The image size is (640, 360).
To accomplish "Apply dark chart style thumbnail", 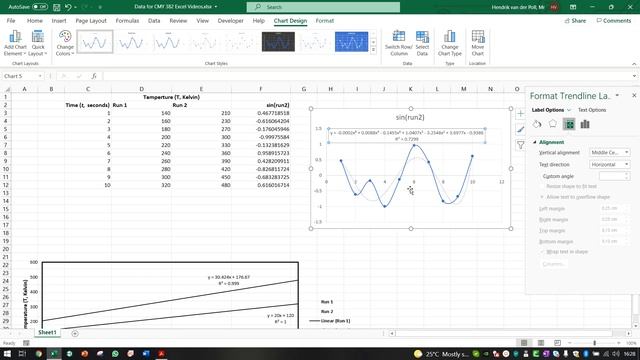I will click(278, 42).
